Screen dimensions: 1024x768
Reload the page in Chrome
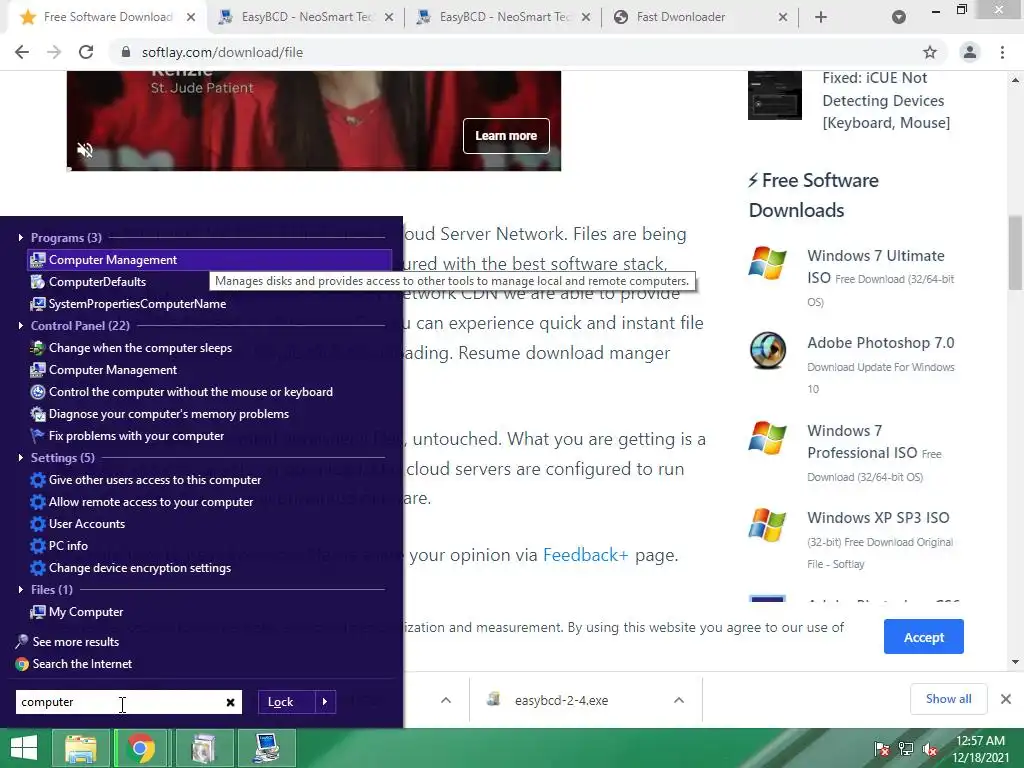point(86,52)
